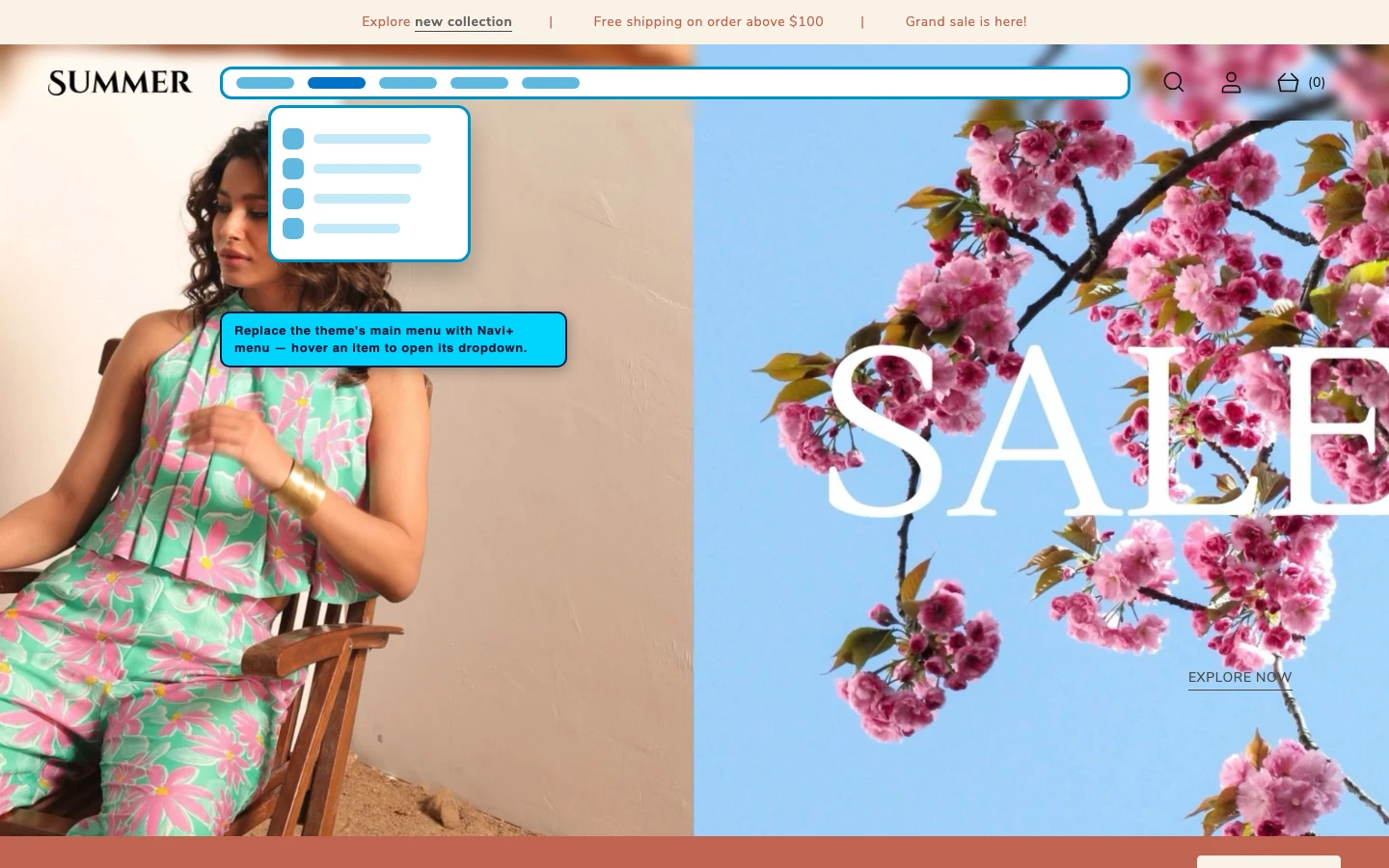
Task: Click the cart count (0)
Action: (x=1317, y=83)
